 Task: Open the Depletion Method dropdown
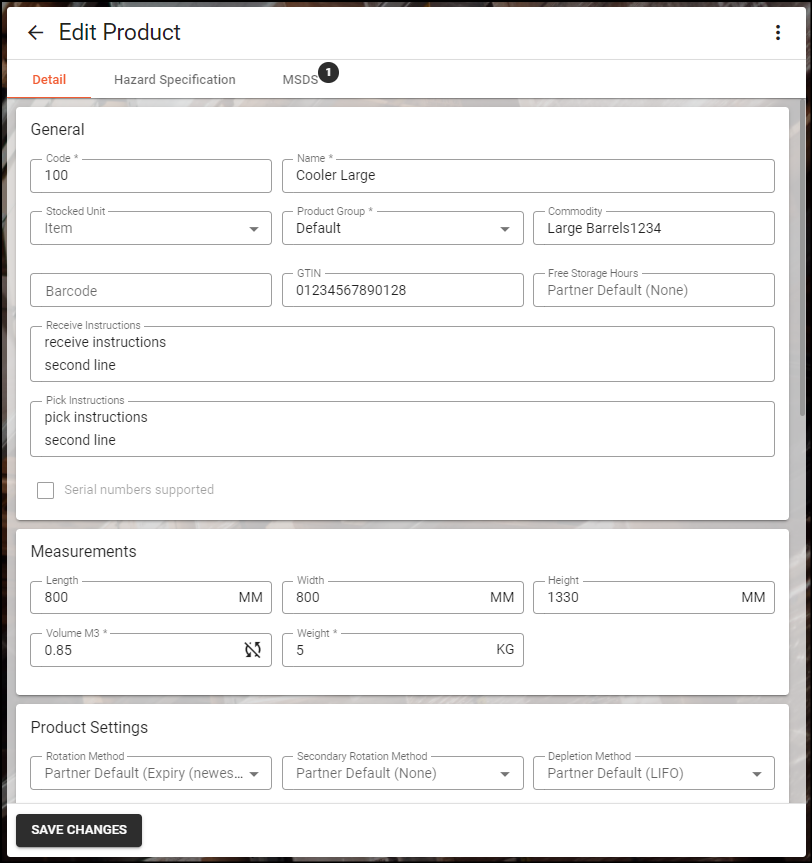coord(653,773)
